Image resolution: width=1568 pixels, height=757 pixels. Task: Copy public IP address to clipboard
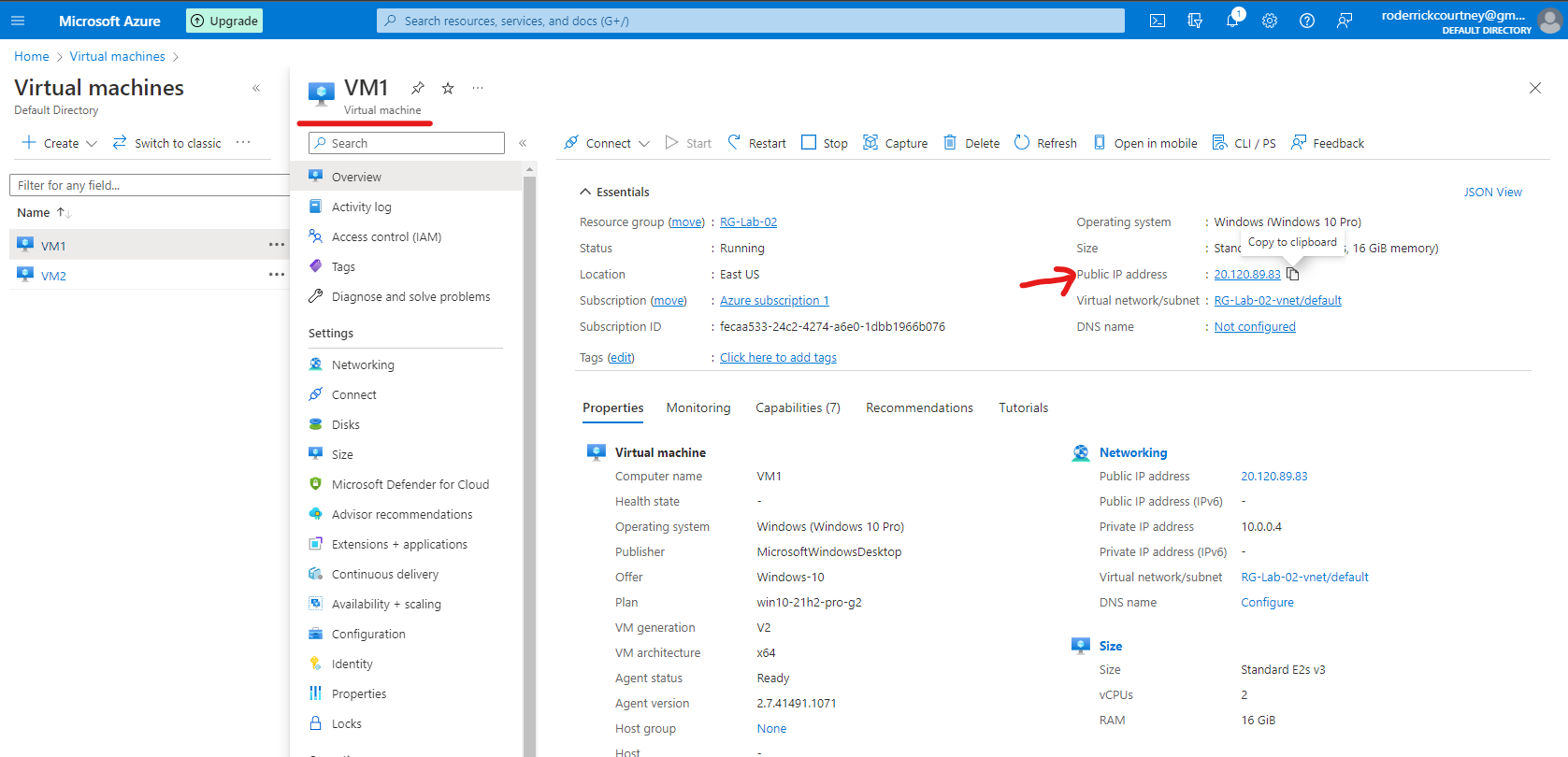(1292, 274)
